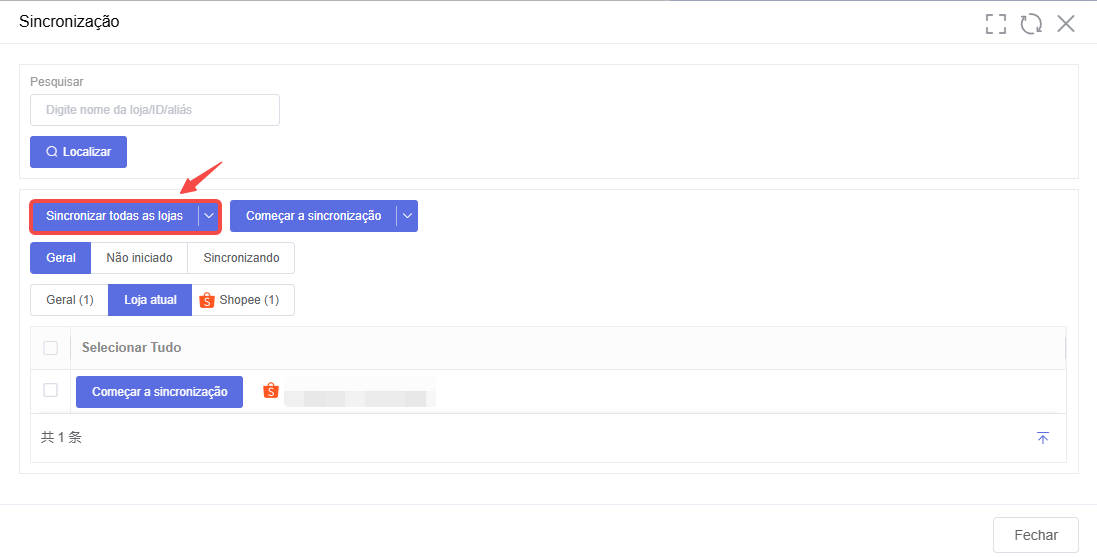Switch to Não iniciado tab

click(x=139, y=258)
